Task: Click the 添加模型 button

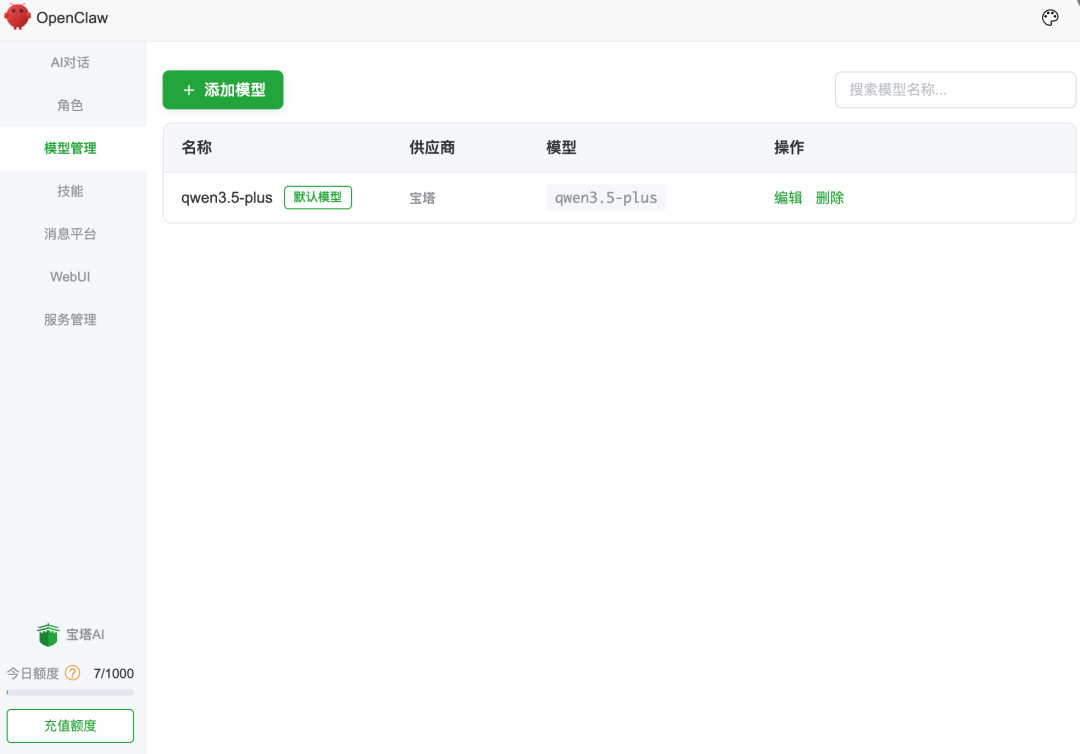Action: (x=222, y=89)
